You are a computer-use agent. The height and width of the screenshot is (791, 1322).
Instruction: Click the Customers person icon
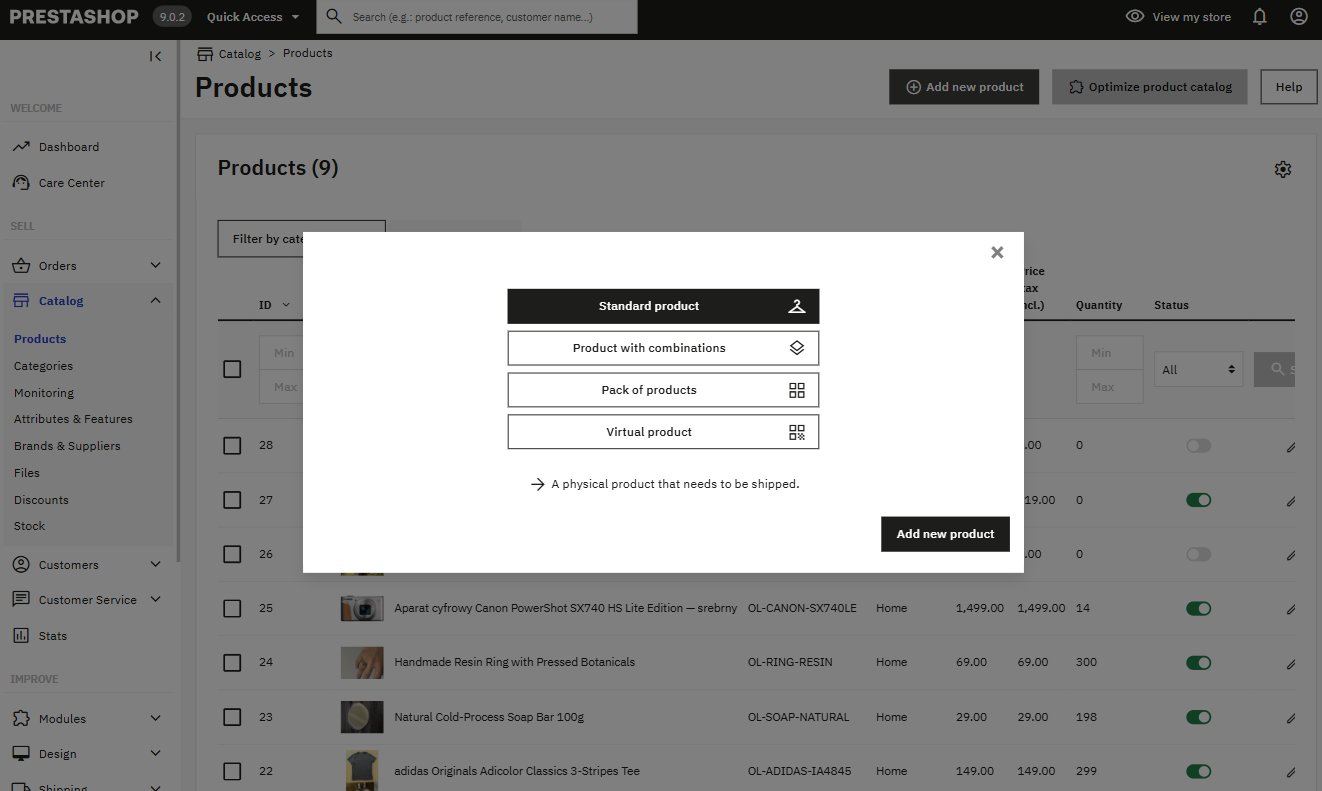click(21, 565)
